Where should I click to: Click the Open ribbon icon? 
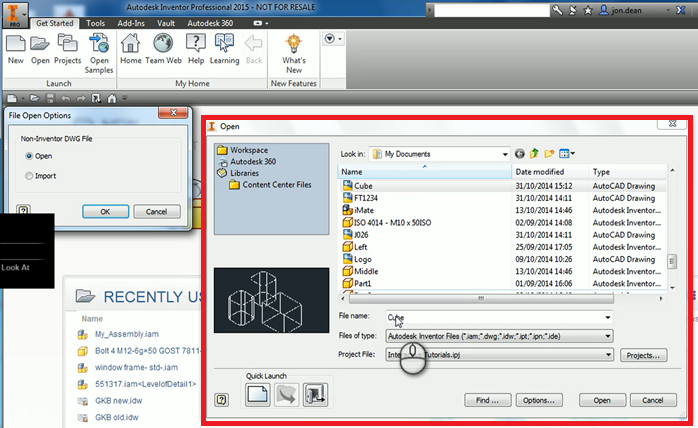tap(40, 49)
